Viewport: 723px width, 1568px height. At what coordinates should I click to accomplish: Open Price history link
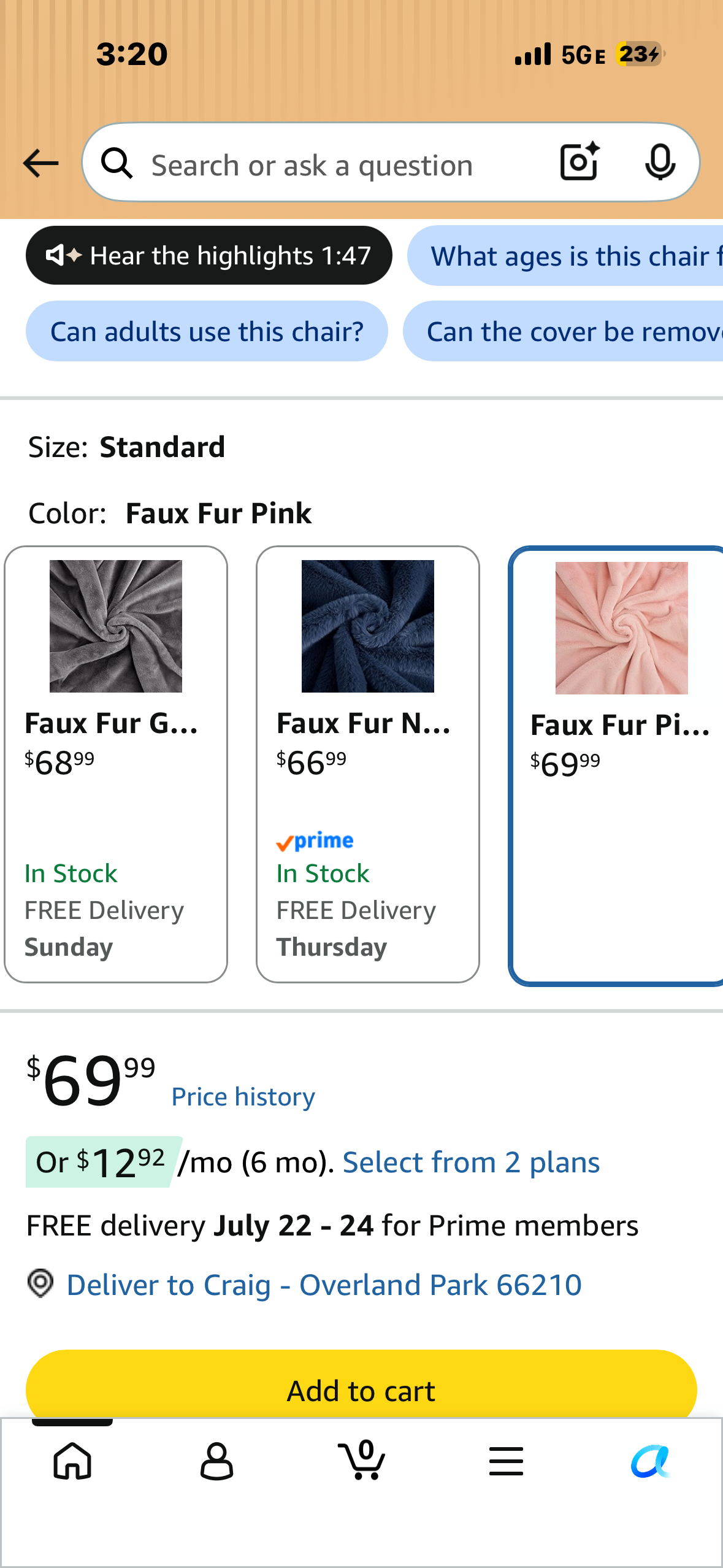243,1097
